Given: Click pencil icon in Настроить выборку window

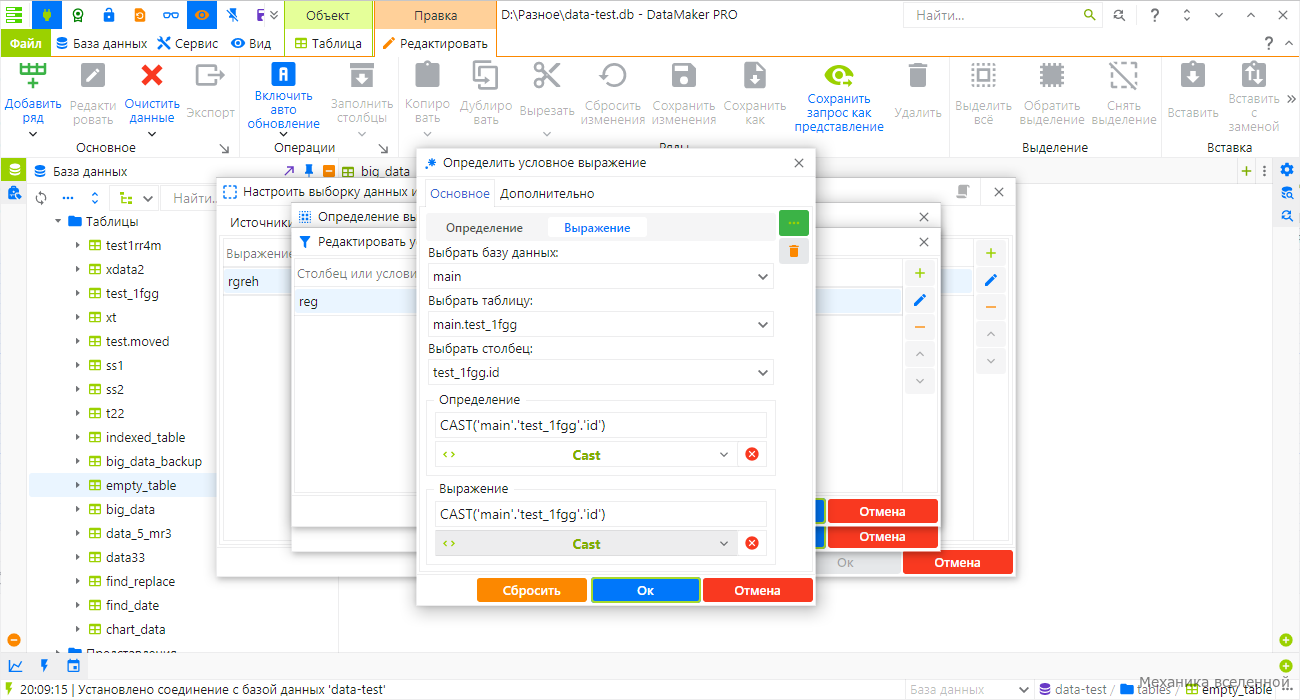Looking at the screenshot, I should [x=991, y=281].
